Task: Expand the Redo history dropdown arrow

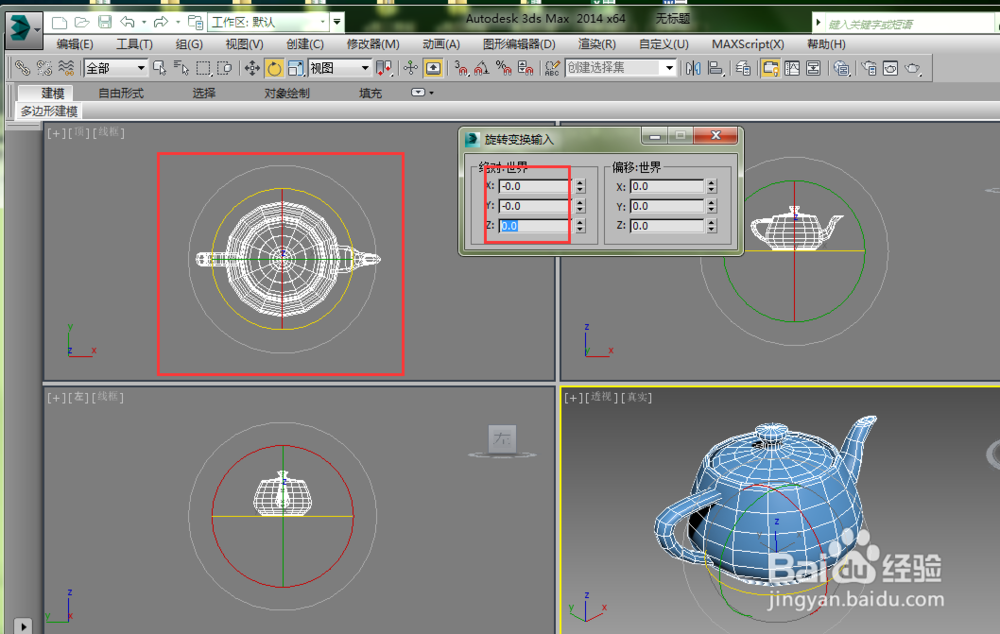Action: pos(177,22)
